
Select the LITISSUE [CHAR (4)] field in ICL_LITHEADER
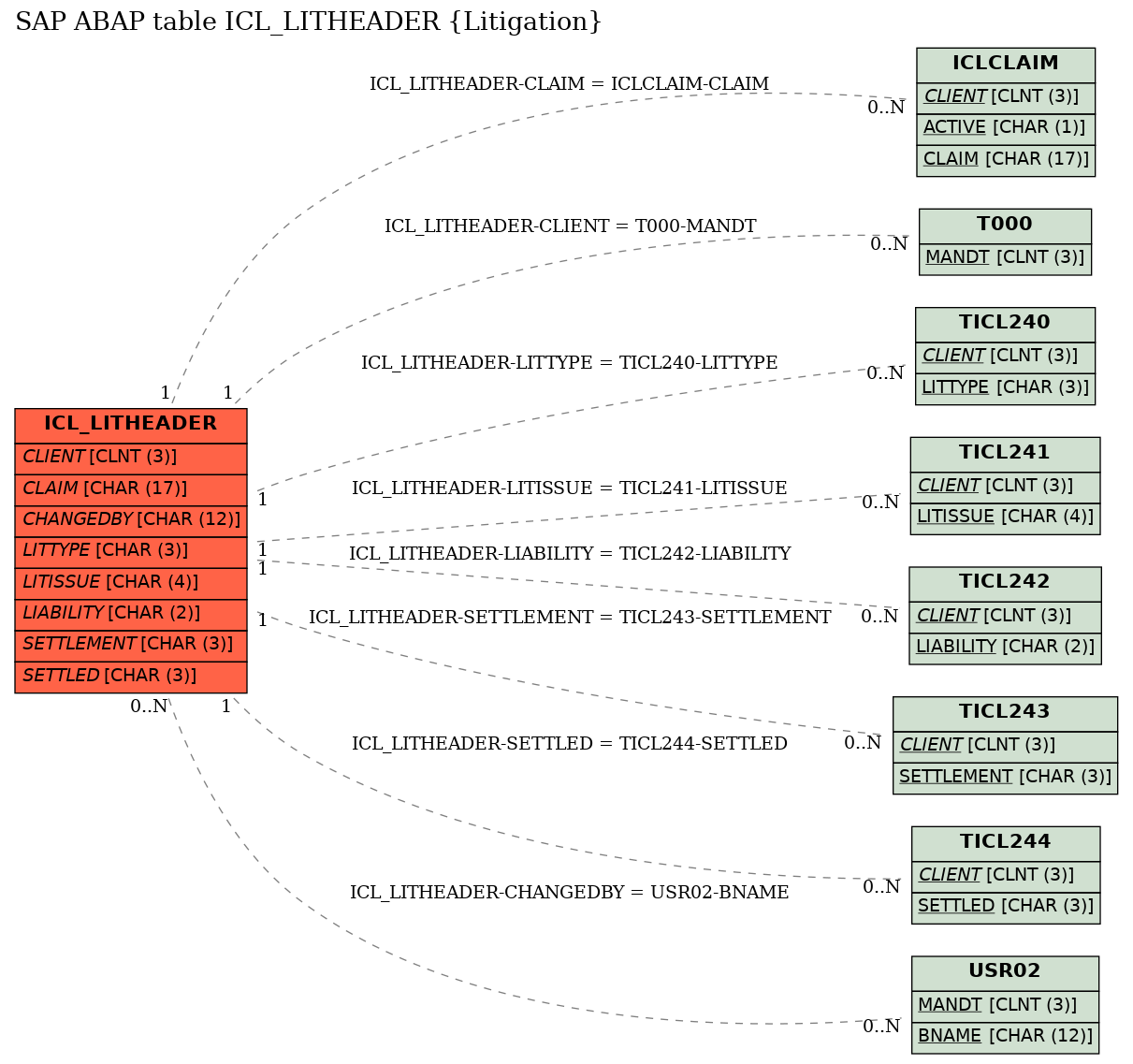131,582
